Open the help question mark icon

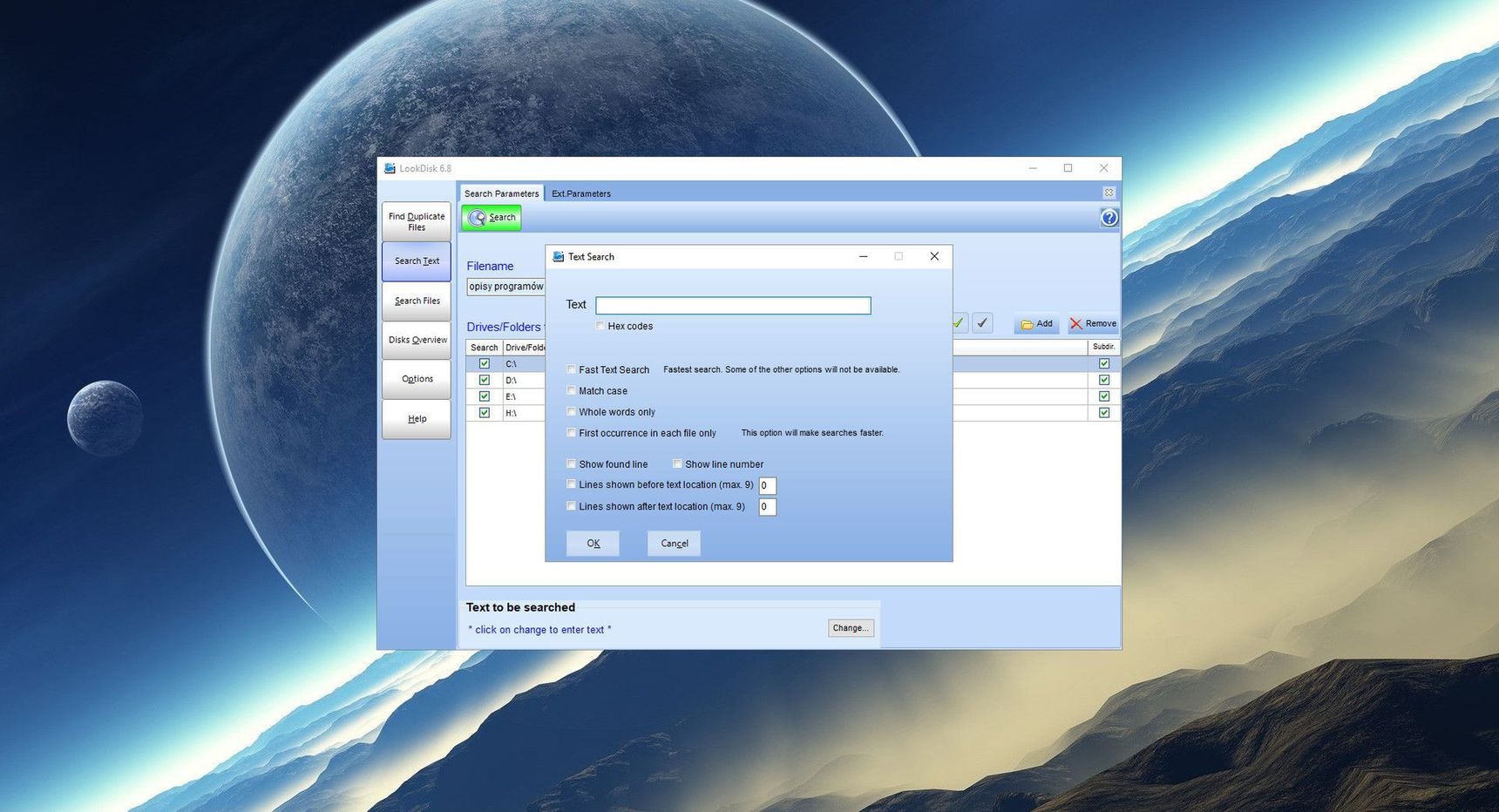(x=1109, y=218)
